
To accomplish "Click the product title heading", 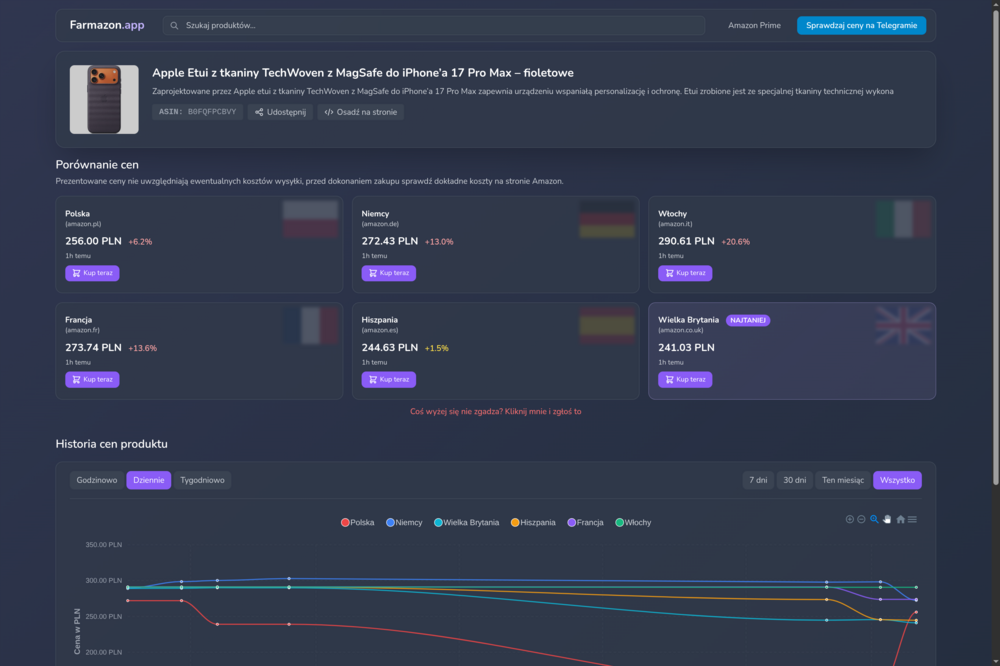I will pos(362,73).
